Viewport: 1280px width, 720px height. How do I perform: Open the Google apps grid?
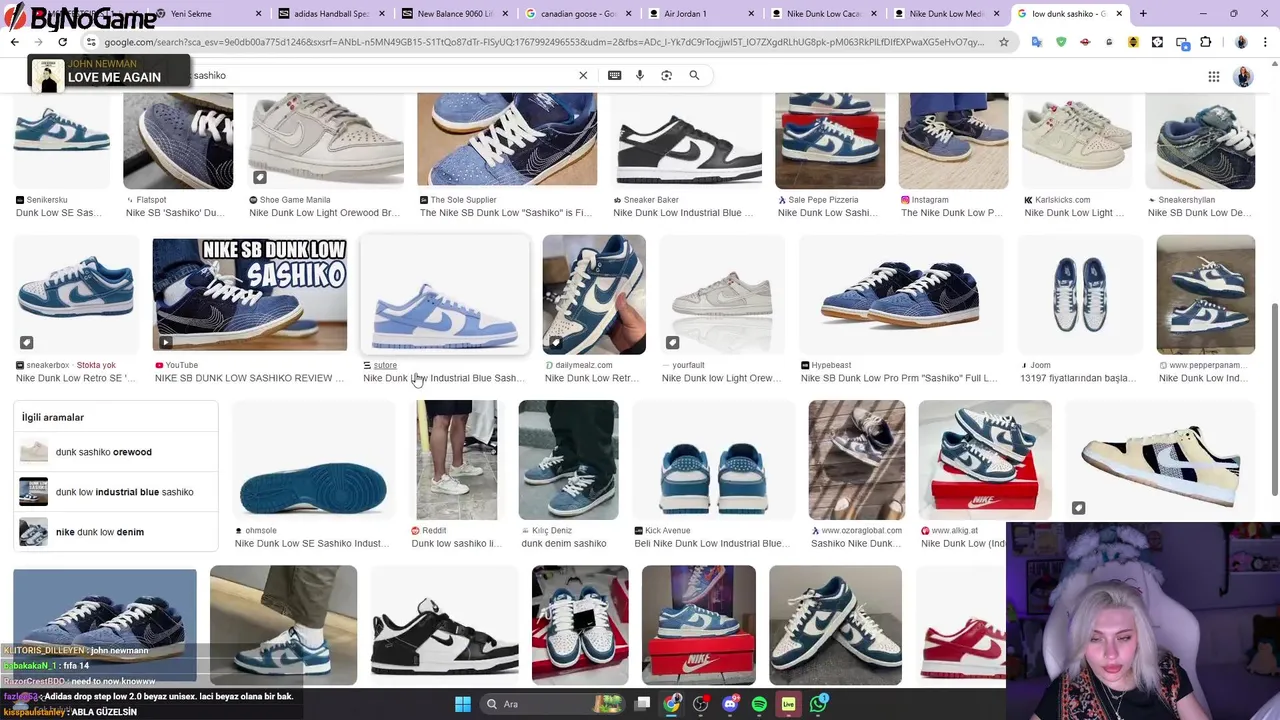[1213, 77]
